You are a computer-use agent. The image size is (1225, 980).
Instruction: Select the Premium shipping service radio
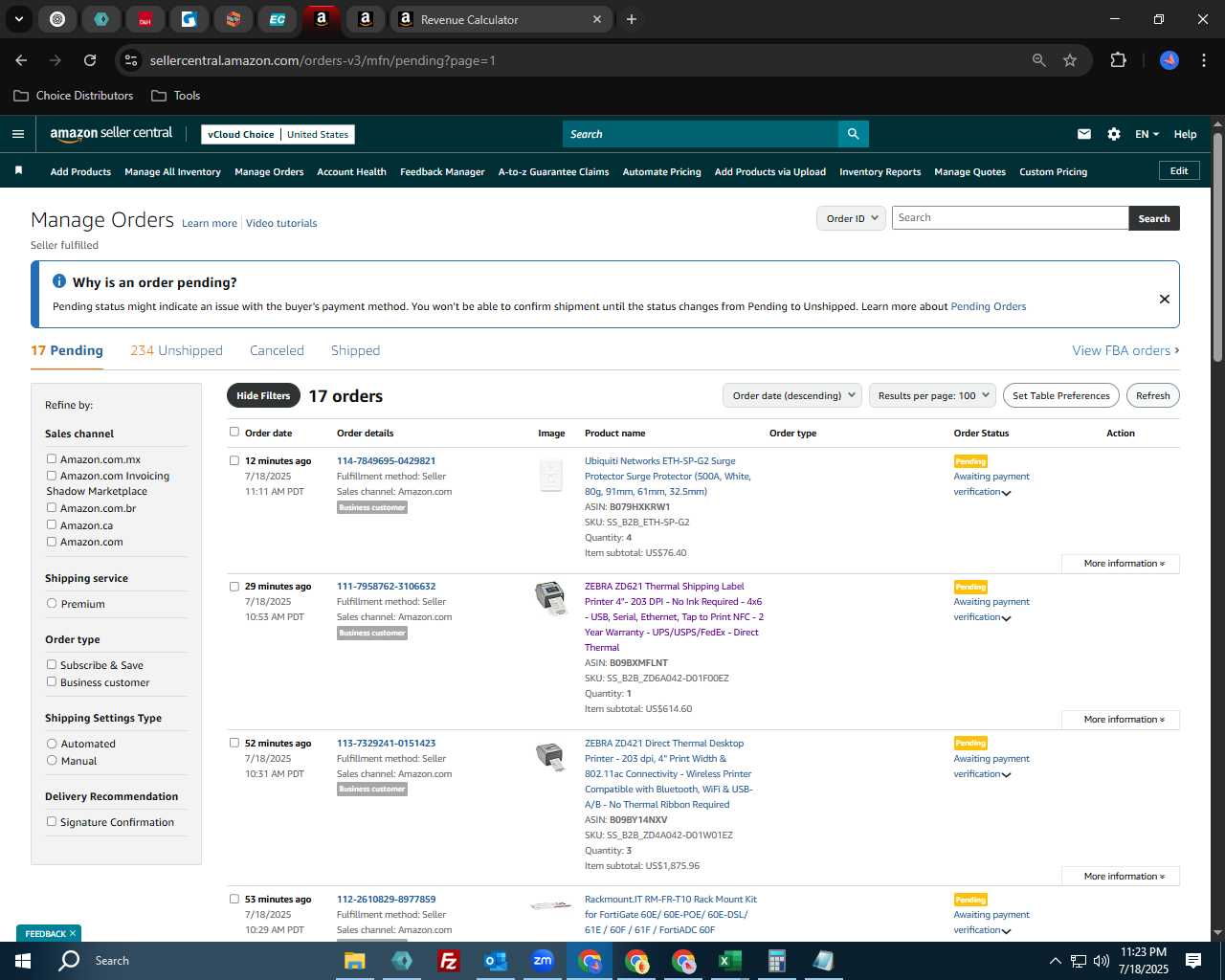pyautogui.click(x=52, y=604)
